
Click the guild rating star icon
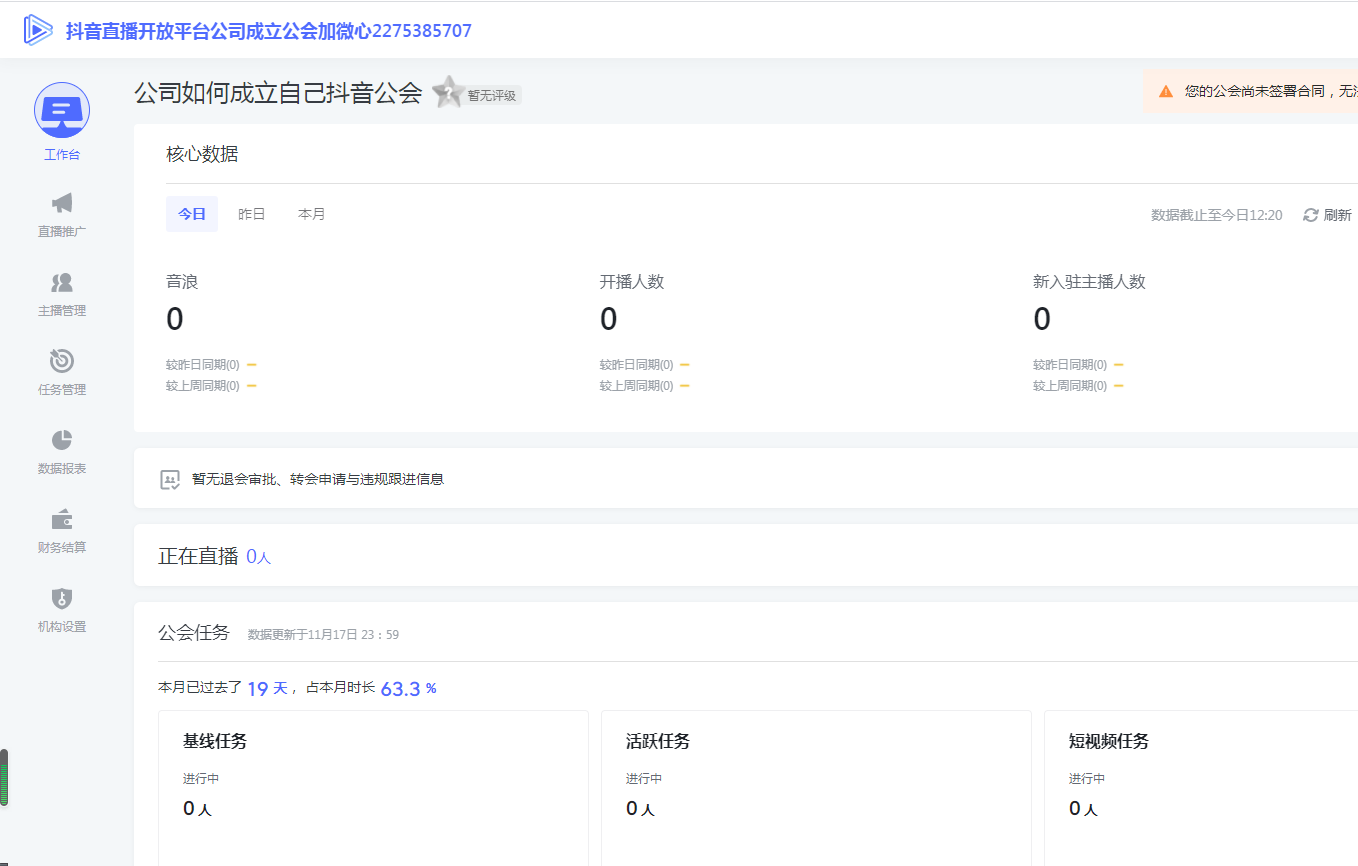(x=448, y=92)
